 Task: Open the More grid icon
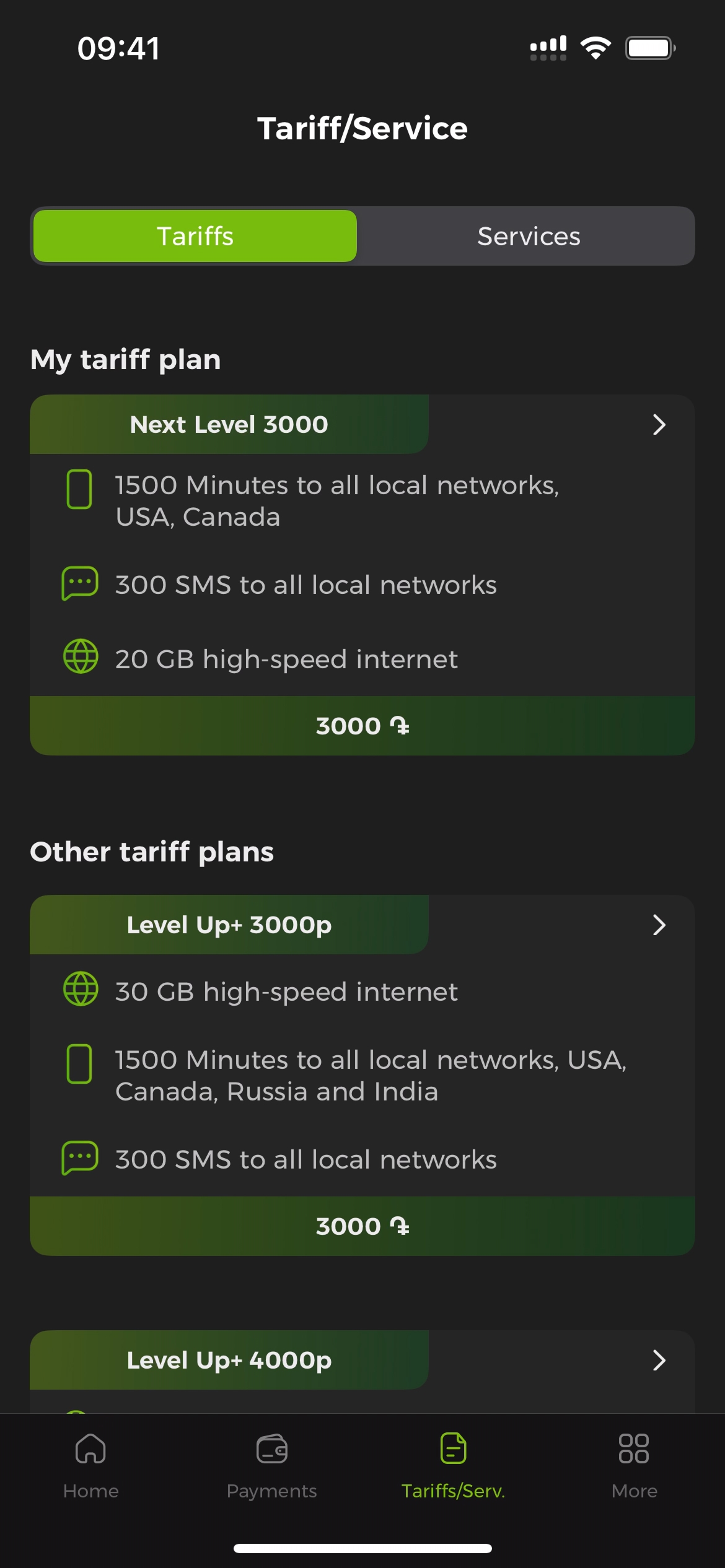point(634,1448)
